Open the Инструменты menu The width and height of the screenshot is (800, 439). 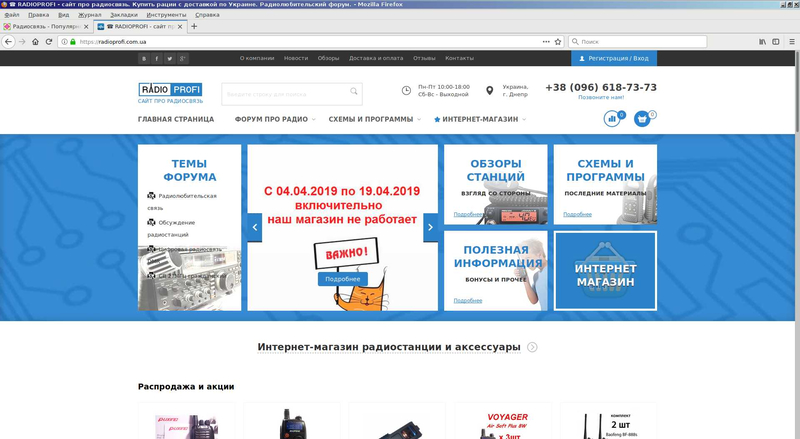click(x=166, y=15)
